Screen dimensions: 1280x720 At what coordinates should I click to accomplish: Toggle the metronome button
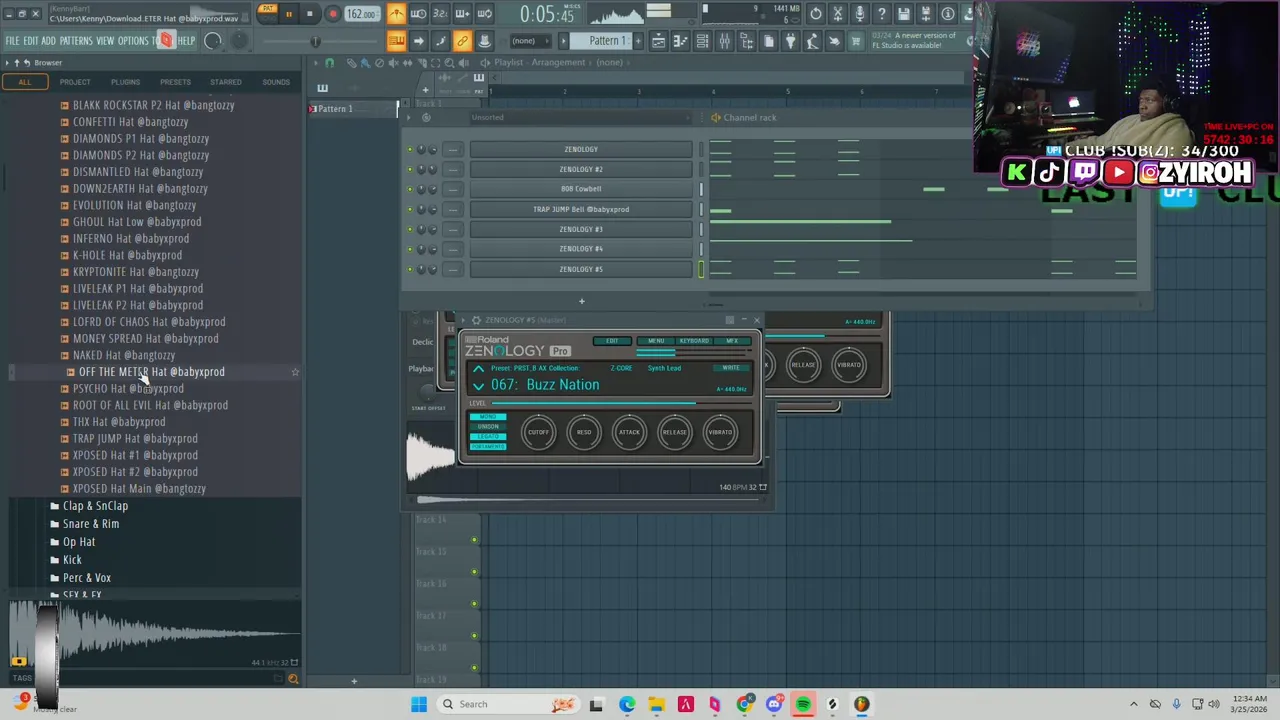pos(396,14)
